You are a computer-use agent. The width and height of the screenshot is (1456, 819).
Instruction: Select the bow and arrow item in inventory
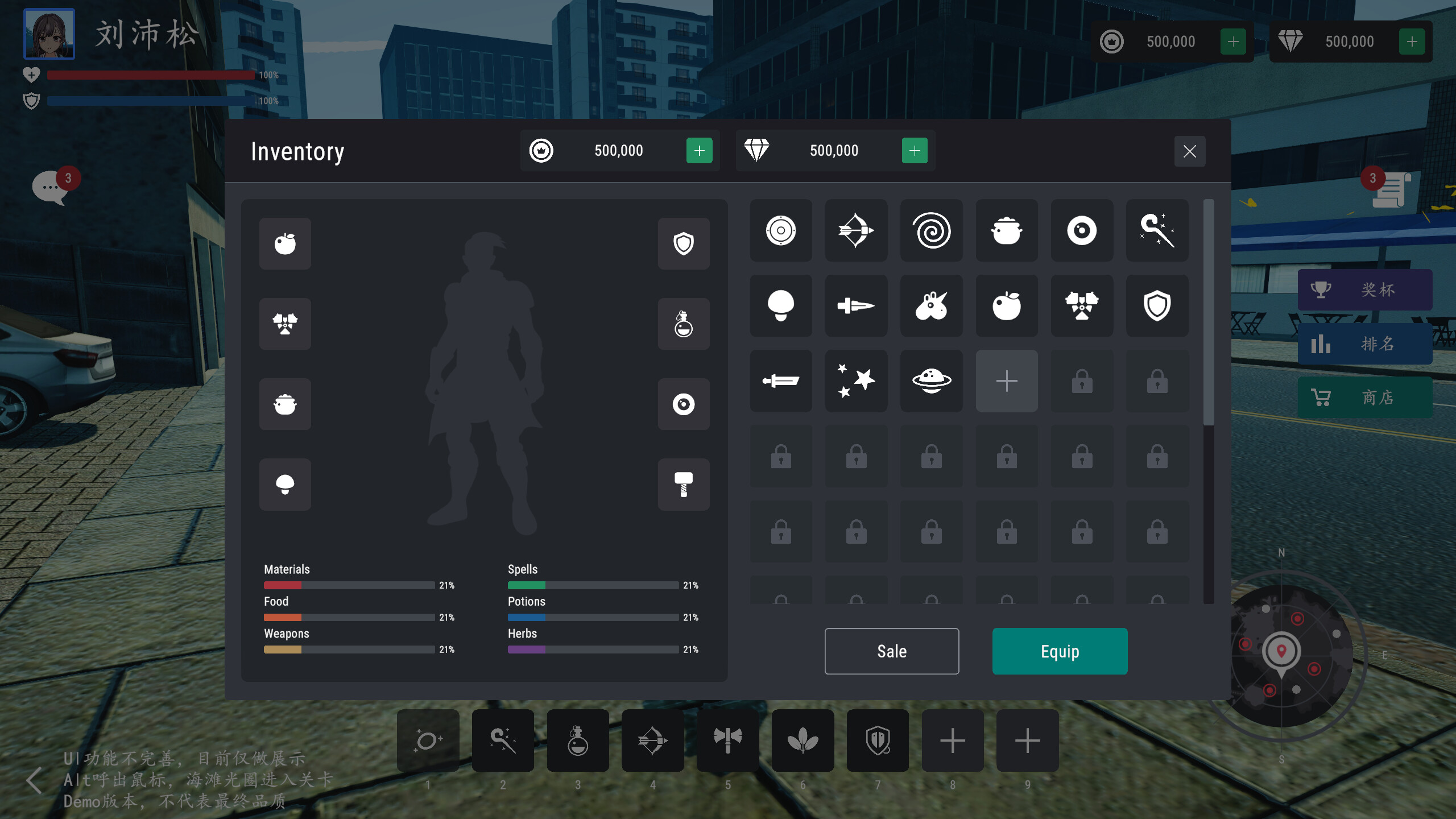[x=856, y=231]
